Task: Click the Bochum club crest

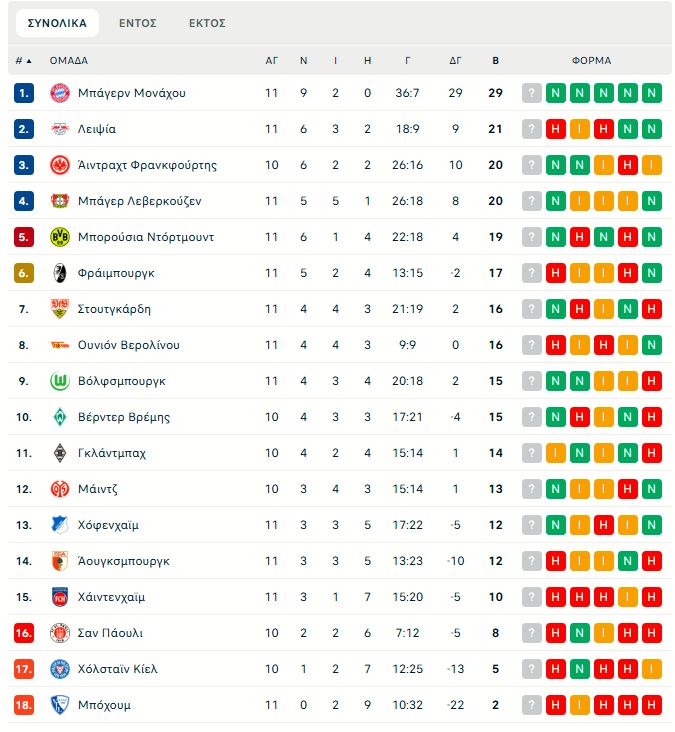Action: click(60, 705)
